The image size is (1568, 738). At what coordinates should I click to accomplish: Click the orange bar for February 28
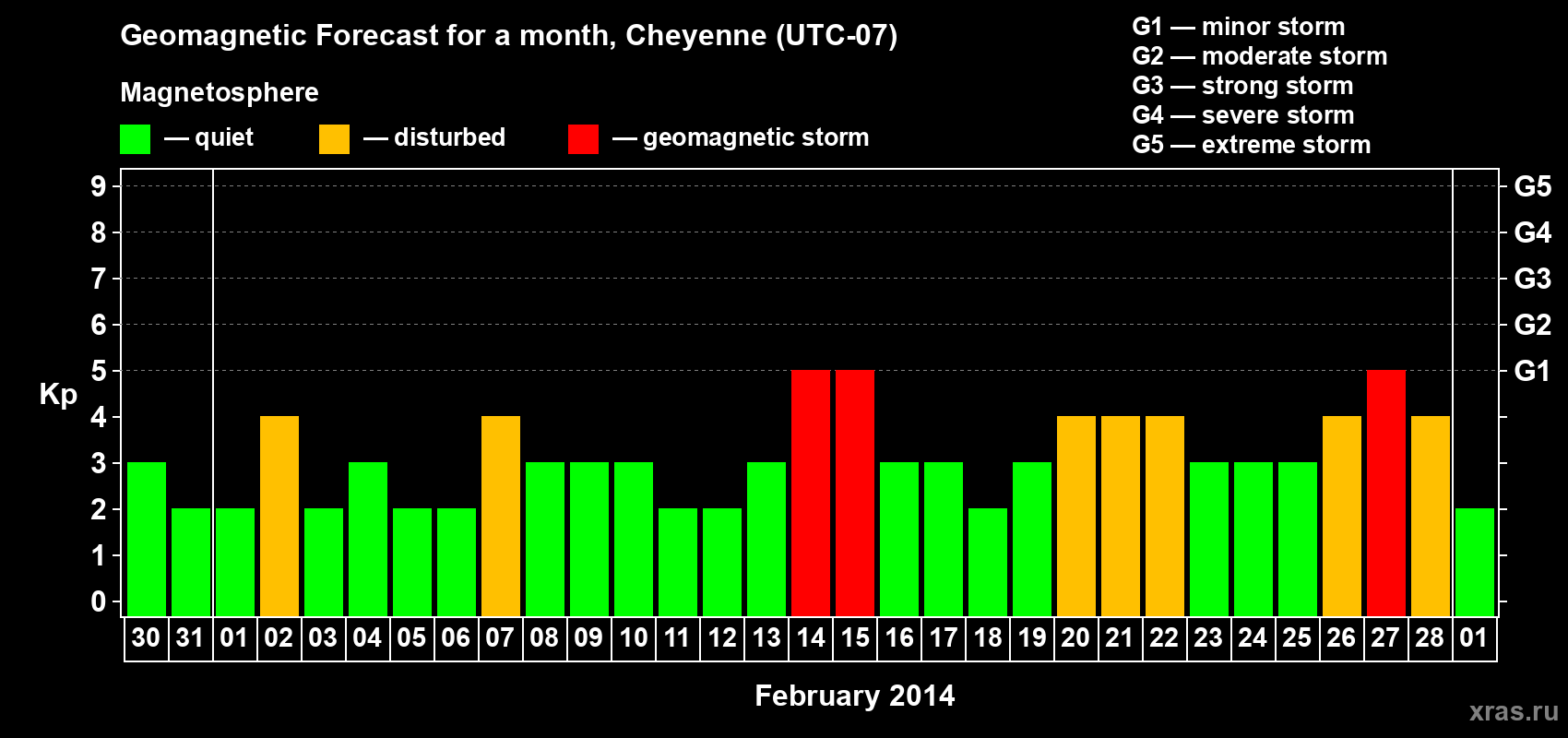[x=1431, y=517]
